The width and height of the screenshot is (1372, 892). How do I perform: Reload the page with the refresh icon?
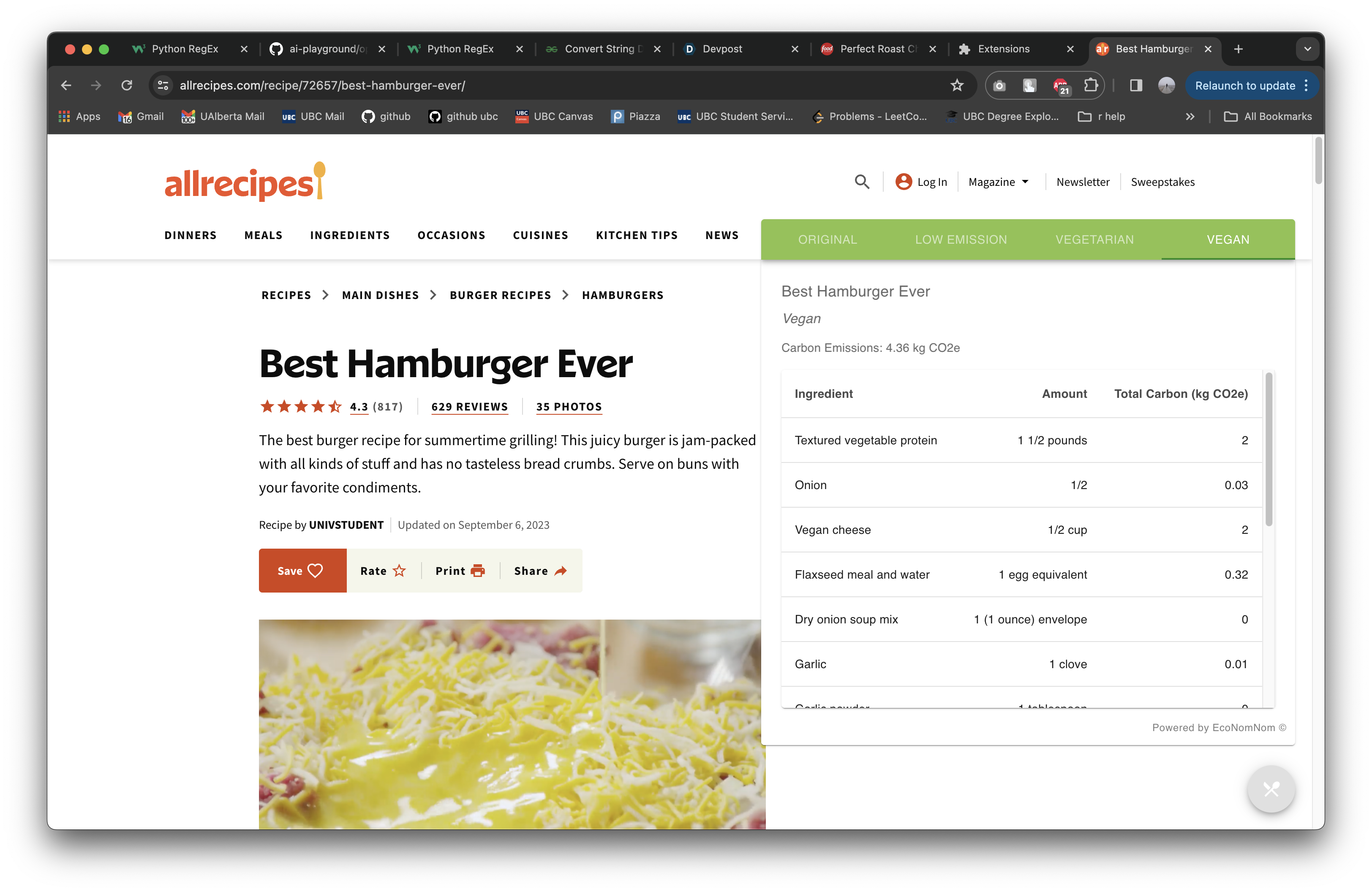tap(127, 85)
